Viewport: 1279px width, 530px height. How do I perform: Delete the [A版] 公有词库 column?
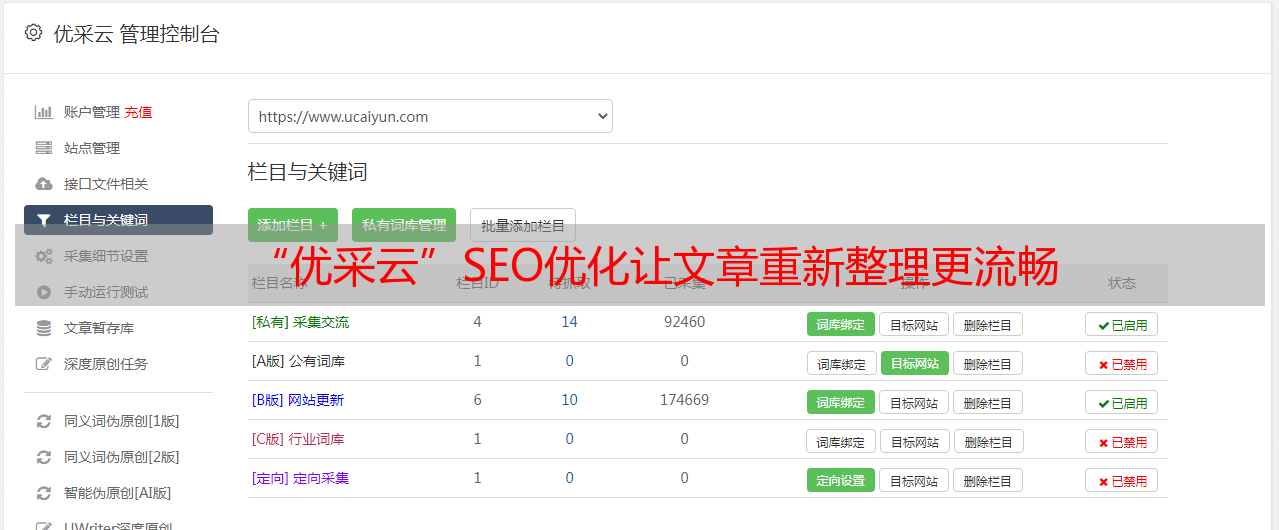tap(988, 363)
